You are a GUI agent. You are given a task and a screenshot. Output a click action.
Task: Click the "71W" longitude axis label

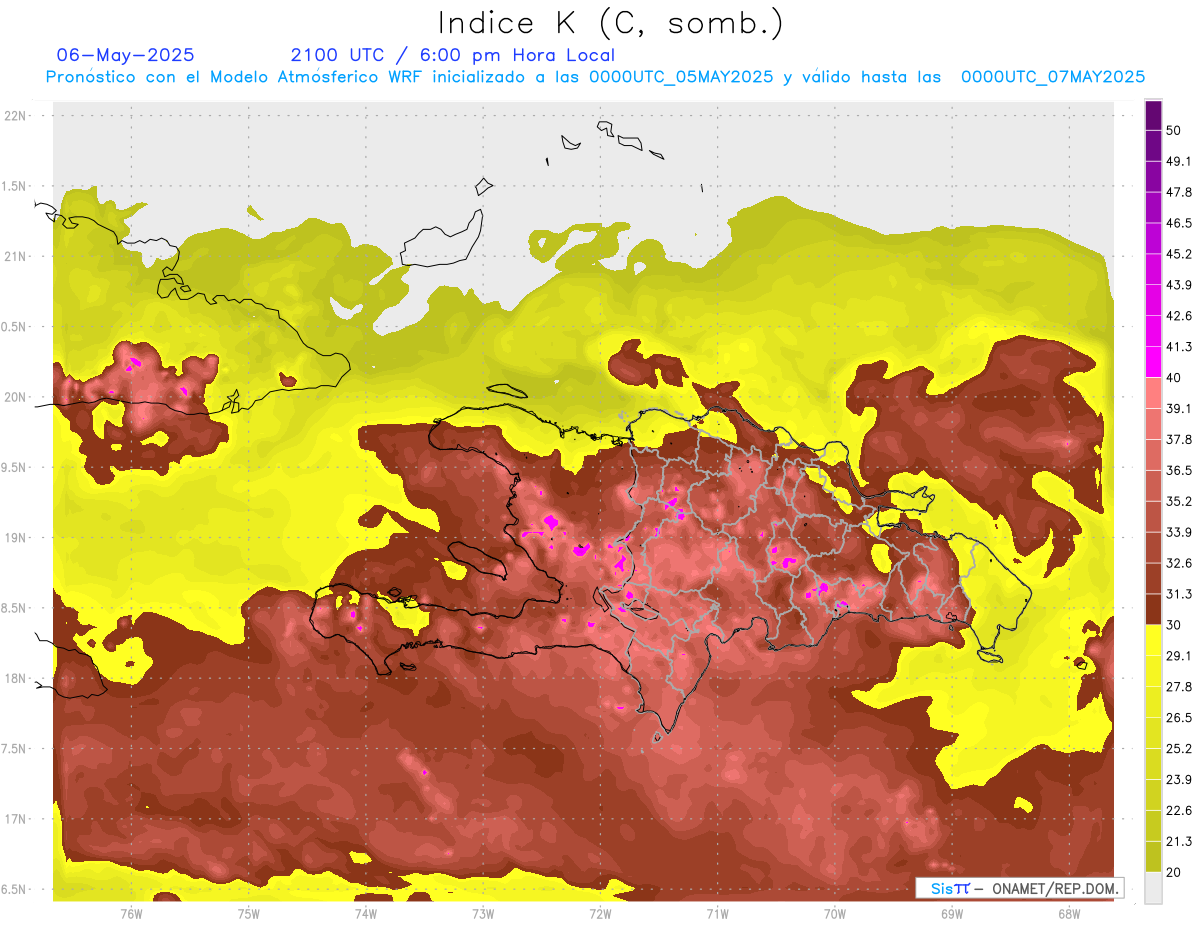coord(717,914)
